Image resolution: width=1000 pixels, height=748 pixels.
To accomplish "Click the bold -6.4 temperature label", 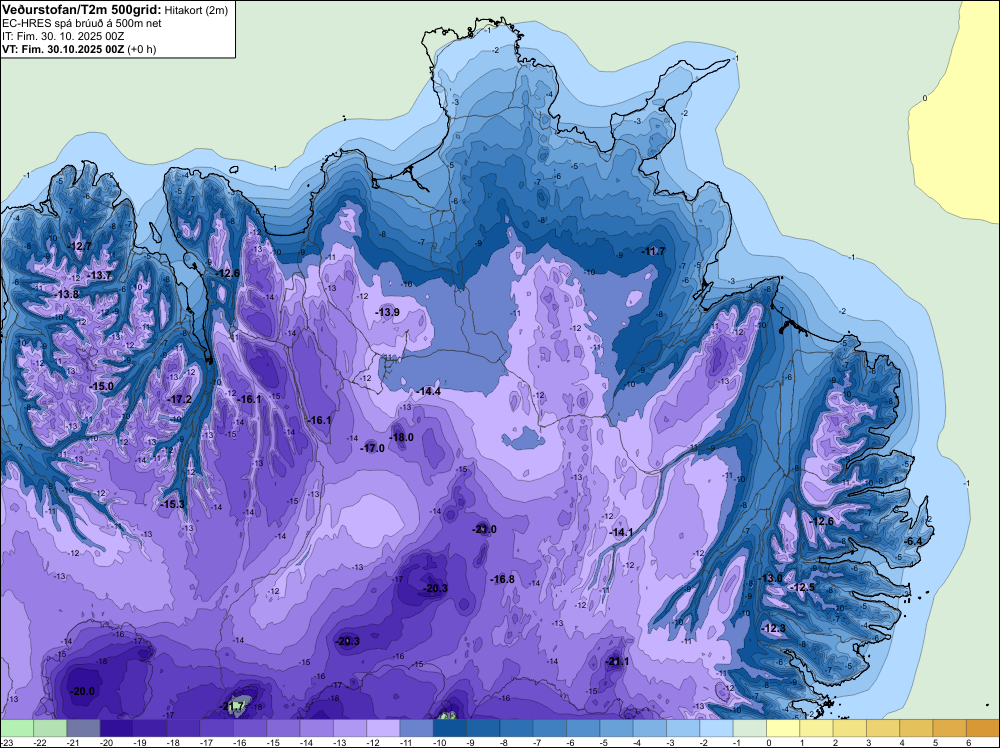I will (913, 541).
